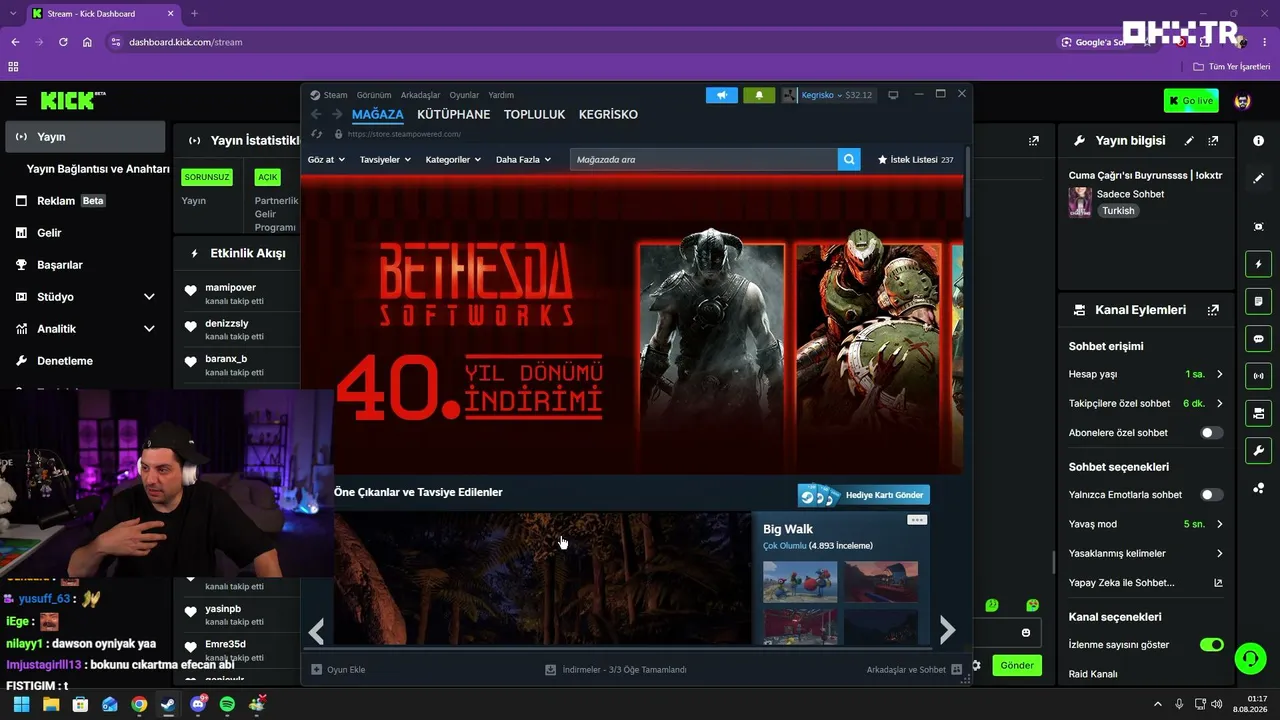Open İndirmeler downloads status in Steam
The width and height of the screenshot is (1280, 720).
(x=616, y=670)
